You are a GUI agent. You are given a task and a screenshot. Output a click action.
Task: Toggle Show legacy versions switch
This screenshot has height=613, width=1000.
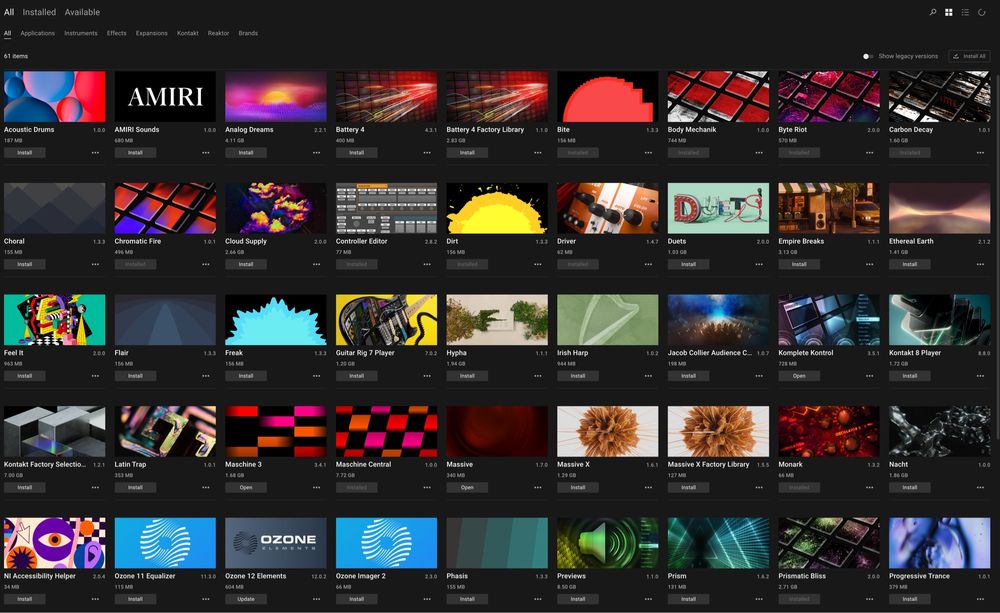point(867,56)
